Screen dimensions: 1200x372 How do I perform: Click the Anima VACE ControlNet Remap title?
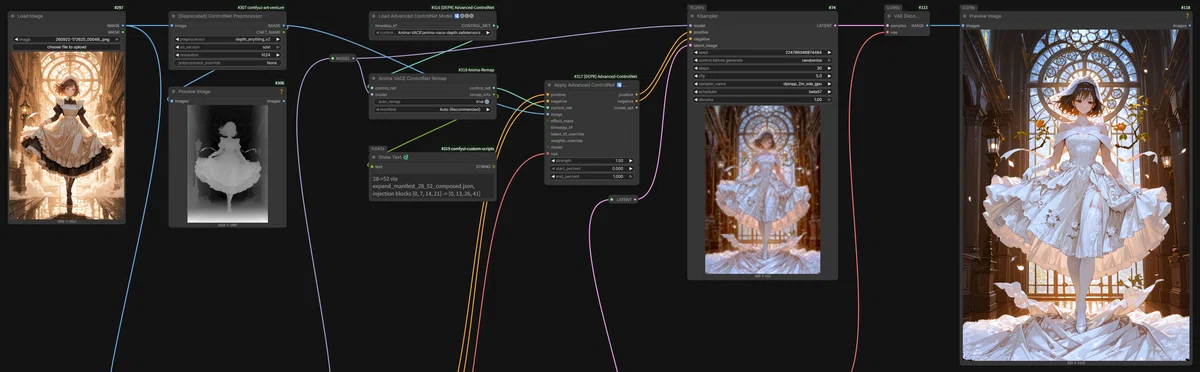(x=413, y=78)
